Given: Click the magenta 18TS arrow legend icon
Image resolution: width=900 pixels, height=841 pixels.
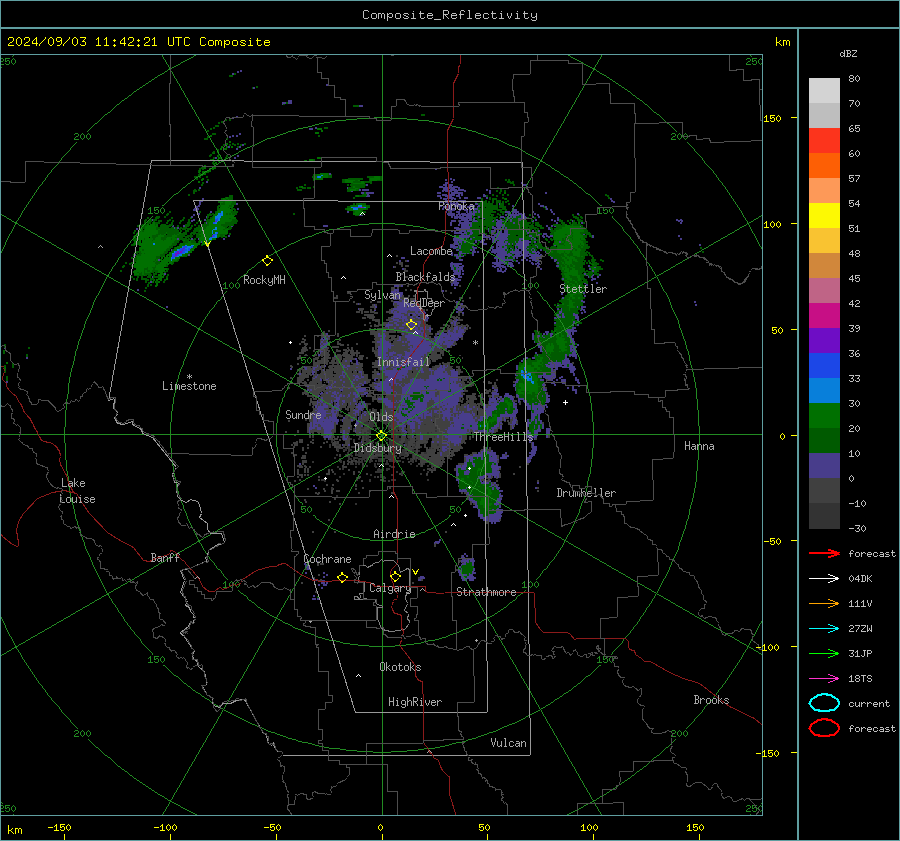Looking at the screenshot, I should (x=824, y=679).
